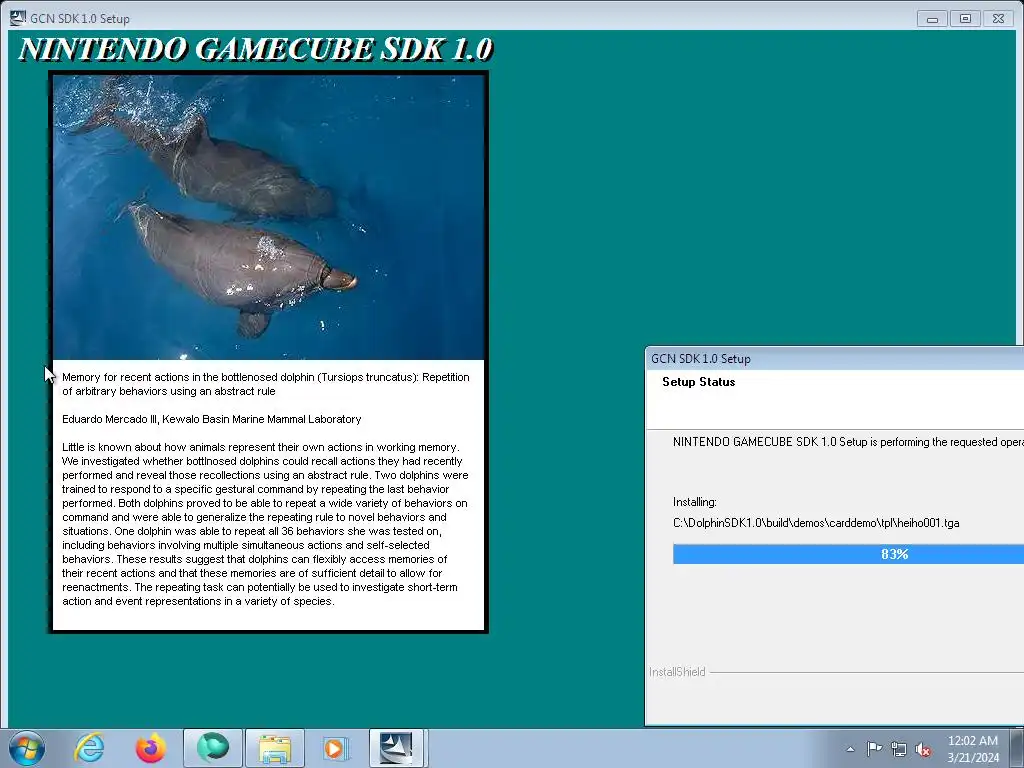The width and height of the screenshot is (1024, 768).
Task: Minimize the GCN SDK 1.0 Setup window
Action: pos(932,19)
